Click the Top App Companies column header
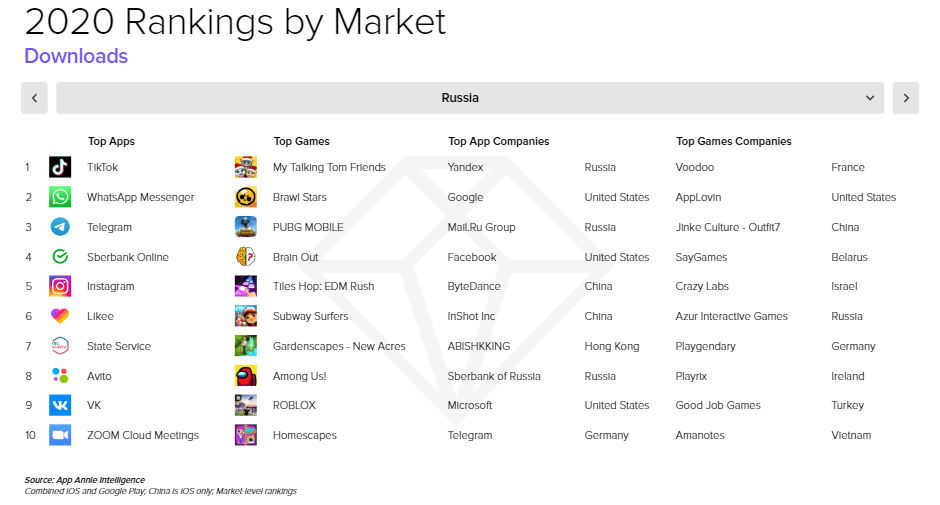The width and height of the screenshot is (940, 505). [499, 141]
